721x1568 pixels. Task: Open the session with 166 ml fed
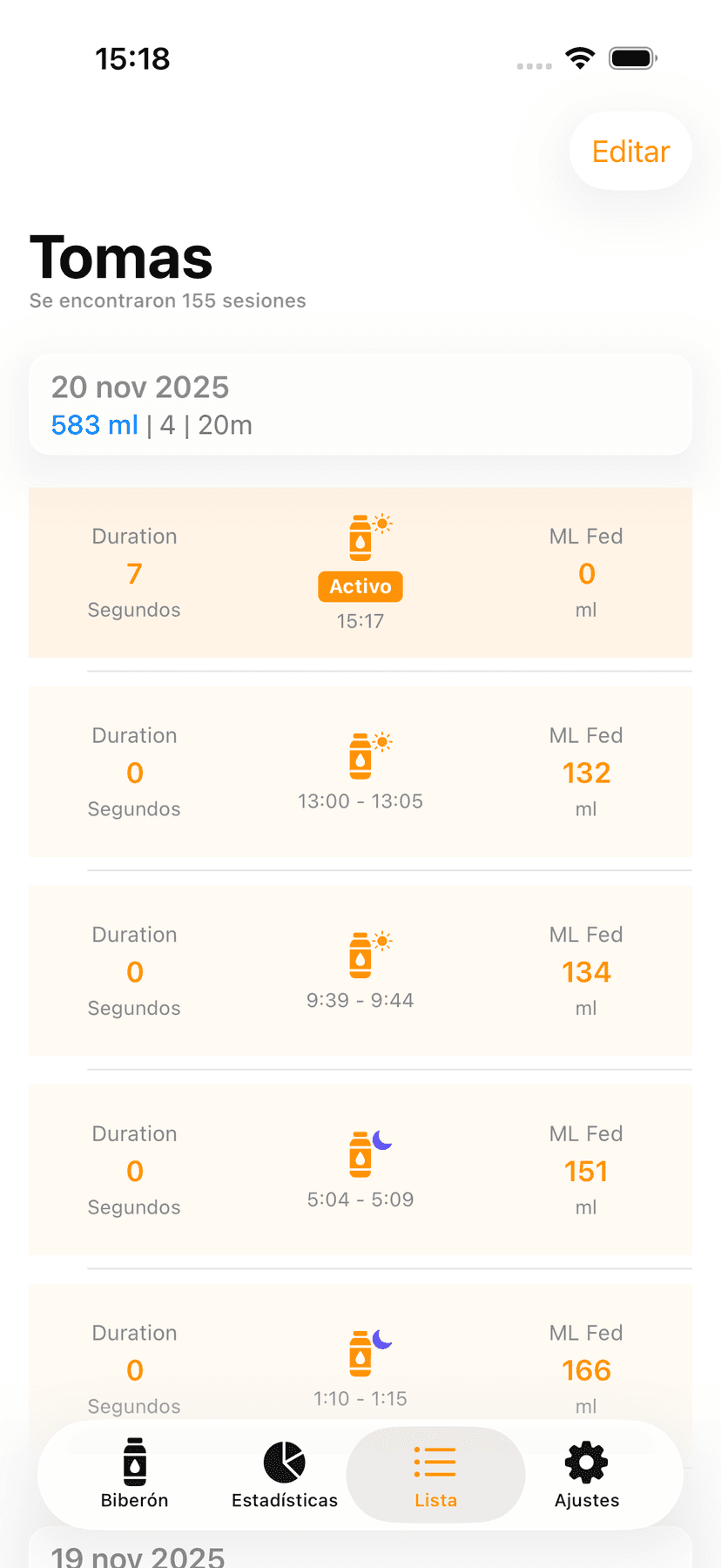pos(586,1370)
